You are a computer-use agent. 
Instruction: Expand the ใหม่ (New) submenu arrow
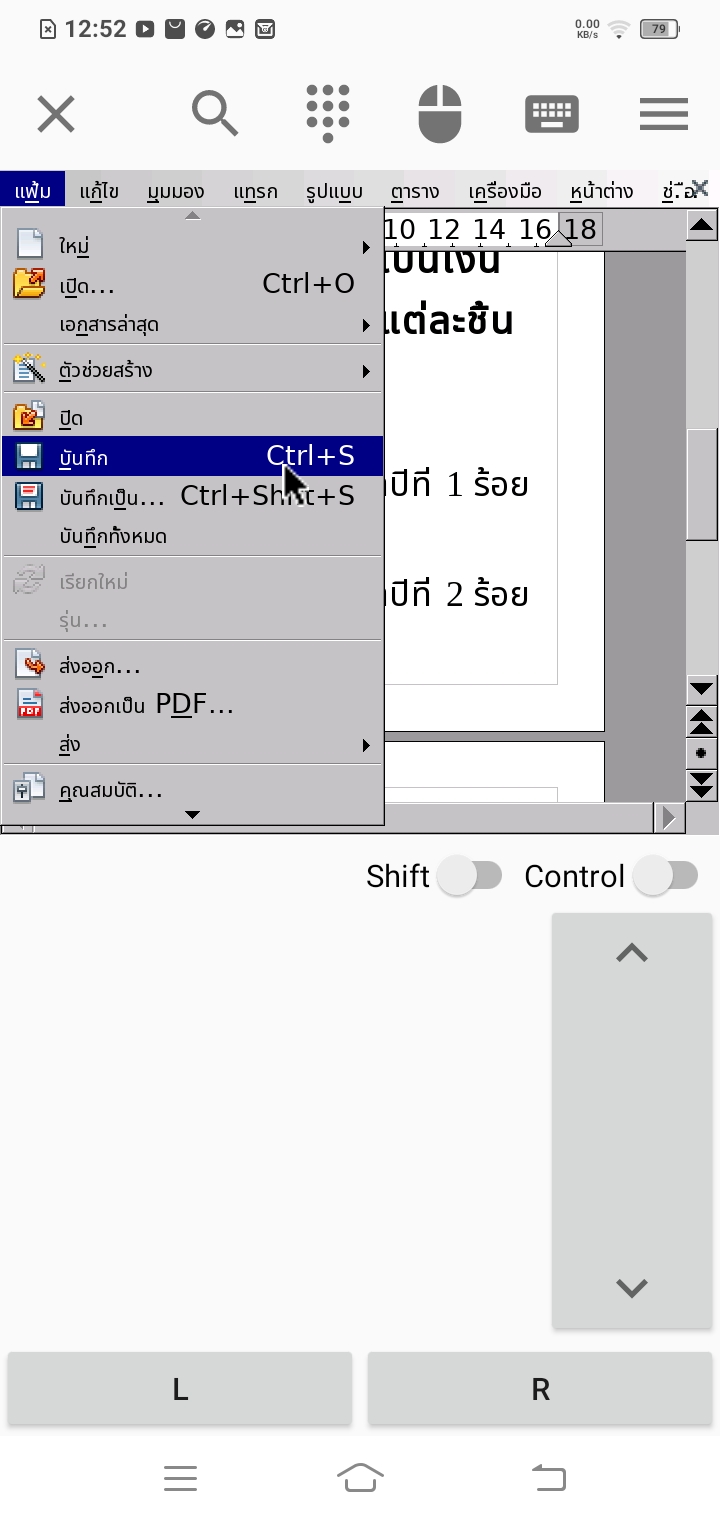coord(366,246)
